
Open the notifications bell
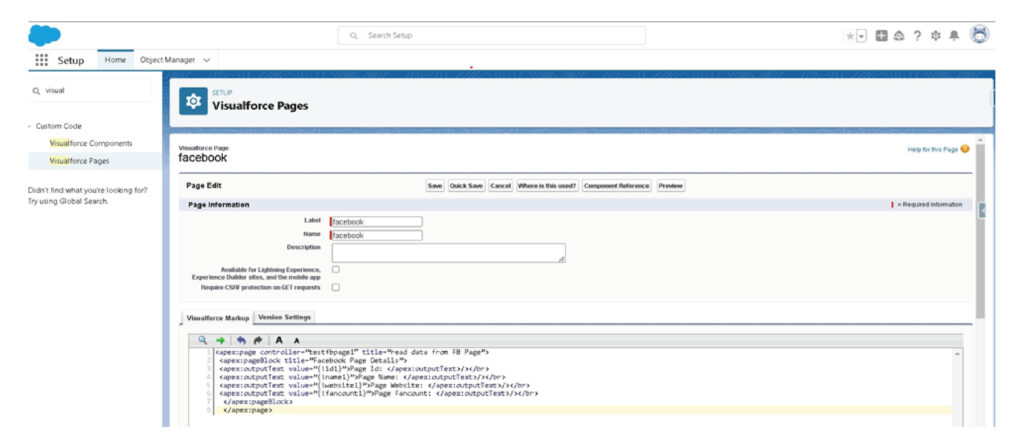coord(953,37)
